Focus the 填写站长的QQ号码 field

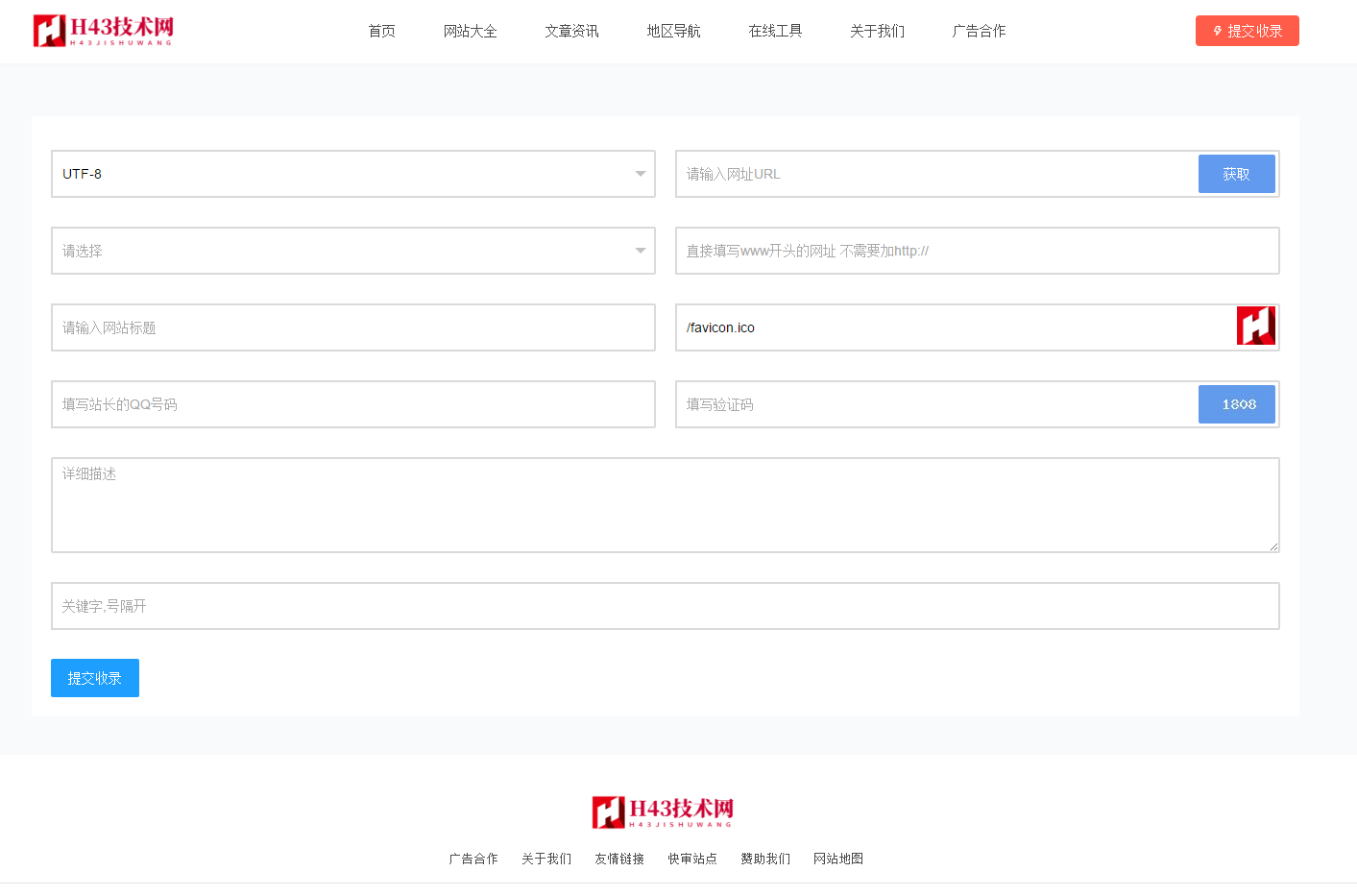click(352, 404)
